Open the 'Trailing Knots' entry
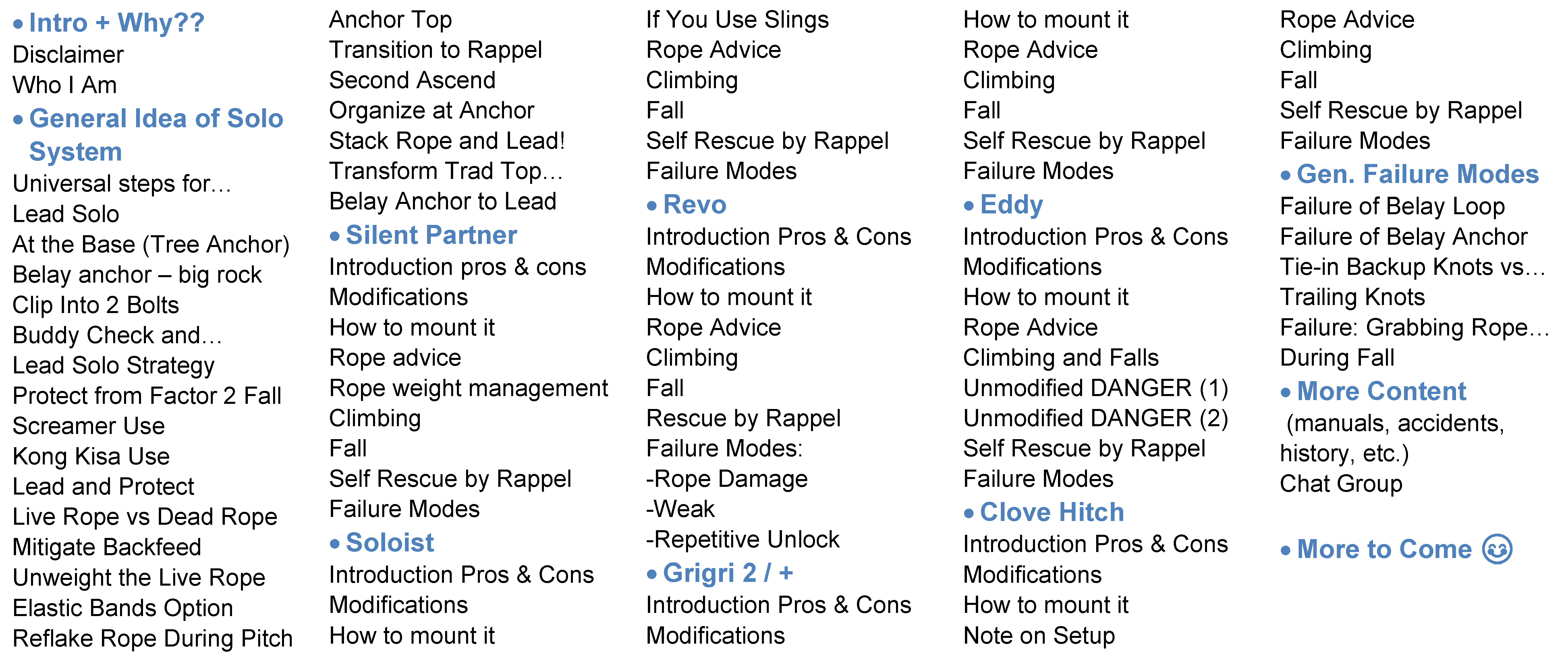The width and height of the screenshot is (1568, 660). pos(1352,297)
